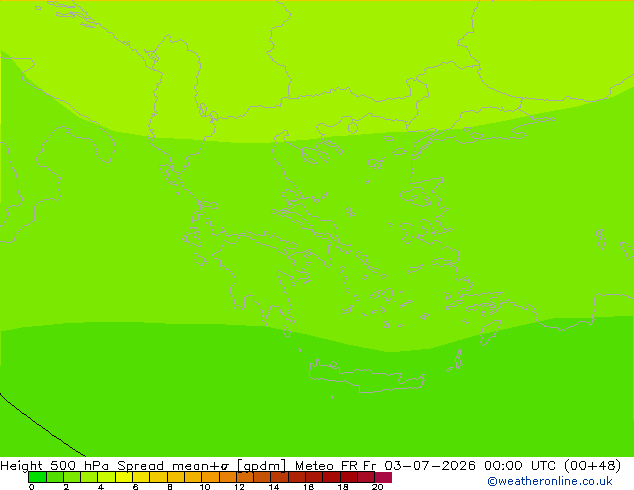Click the 'Height 500 hPa' title text
Image resolution: width=634 pixels, height=490 pixels.
click(55, 466)
